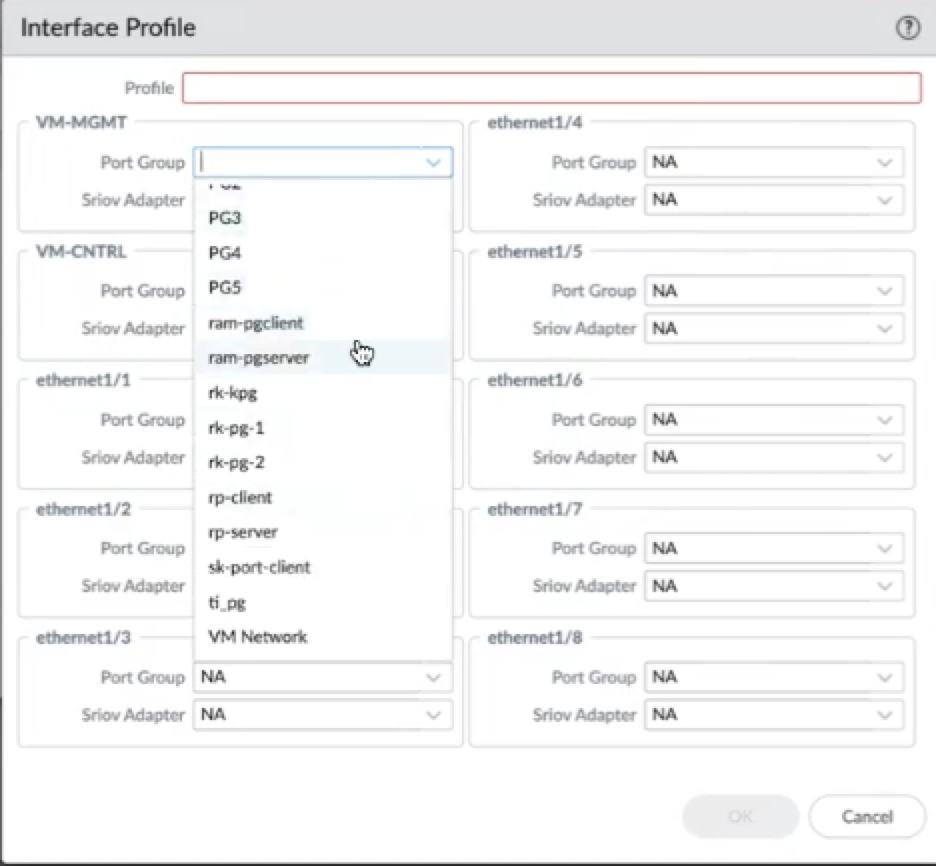The width and height of the screenshot is (936, 866).
Task: Select ti_pg from the list
Action: pos(227,602)
